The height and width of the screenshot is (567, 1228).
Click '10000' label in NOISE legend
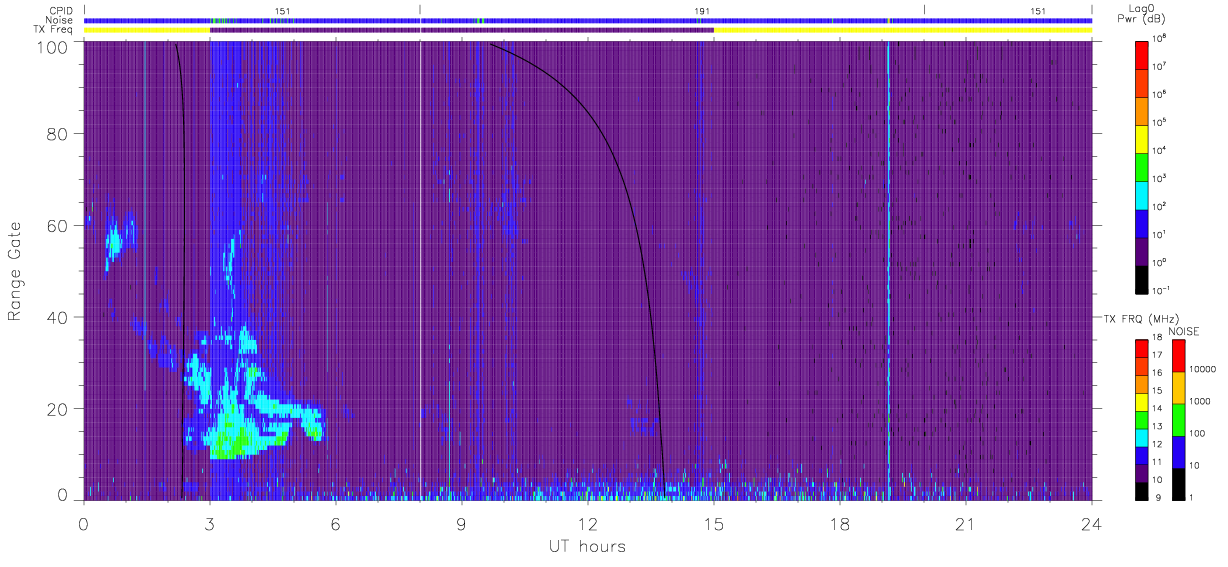click(1203, 369)
